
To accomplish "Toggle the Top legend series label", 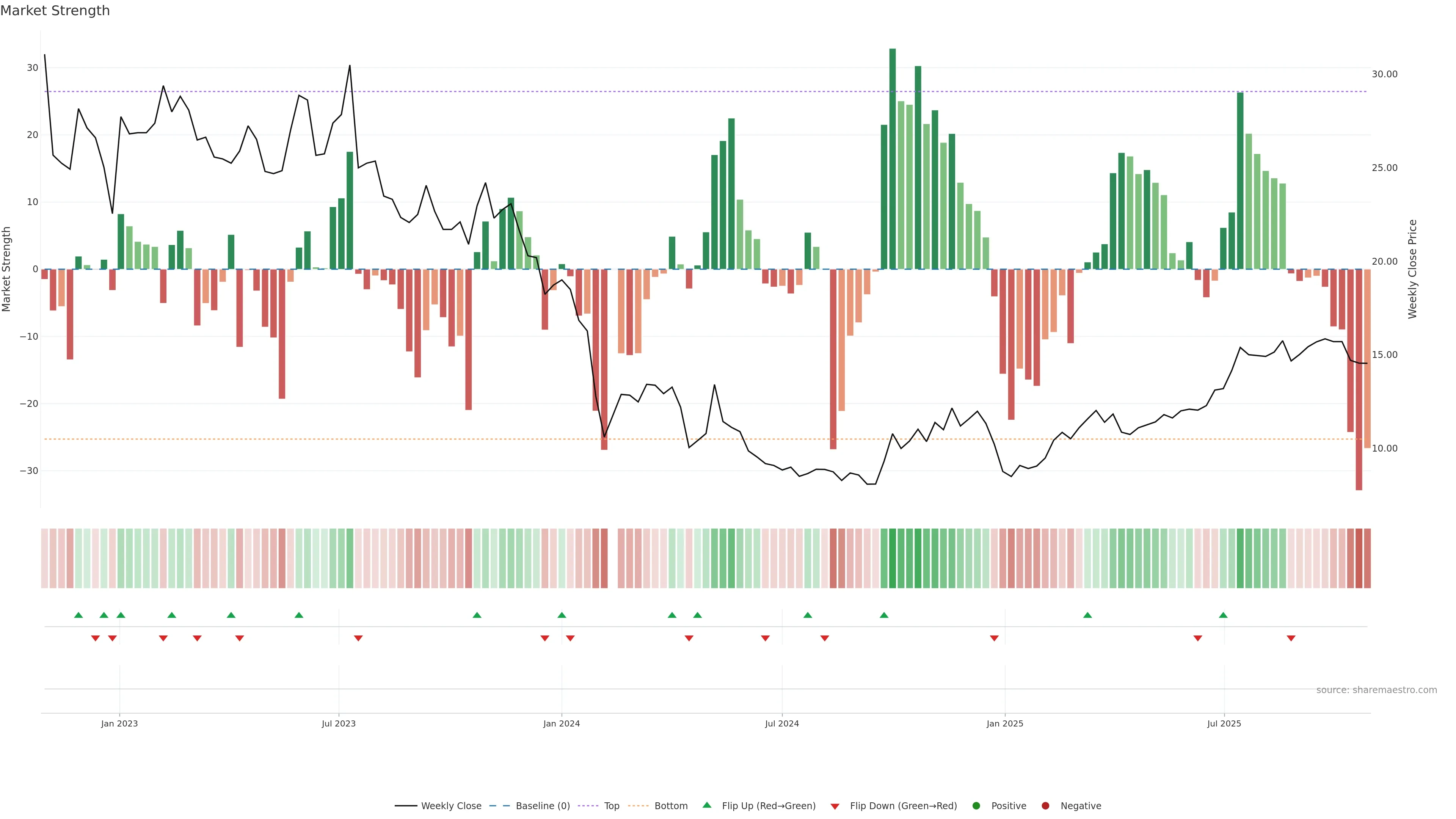I will point(612,806).
